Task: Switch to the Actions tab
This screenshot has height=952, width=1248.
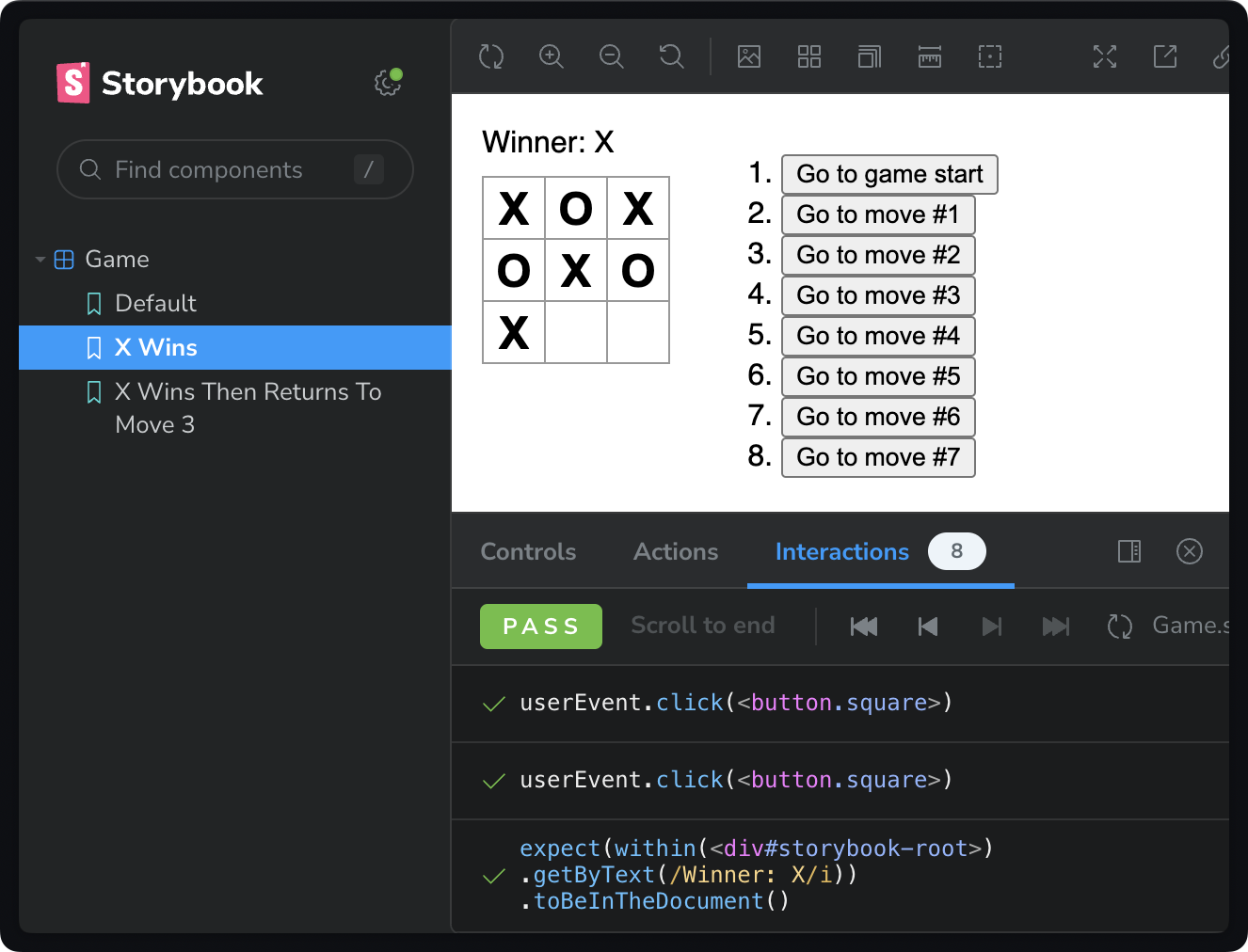Action: pyautogui.click(x=675, y=551)
